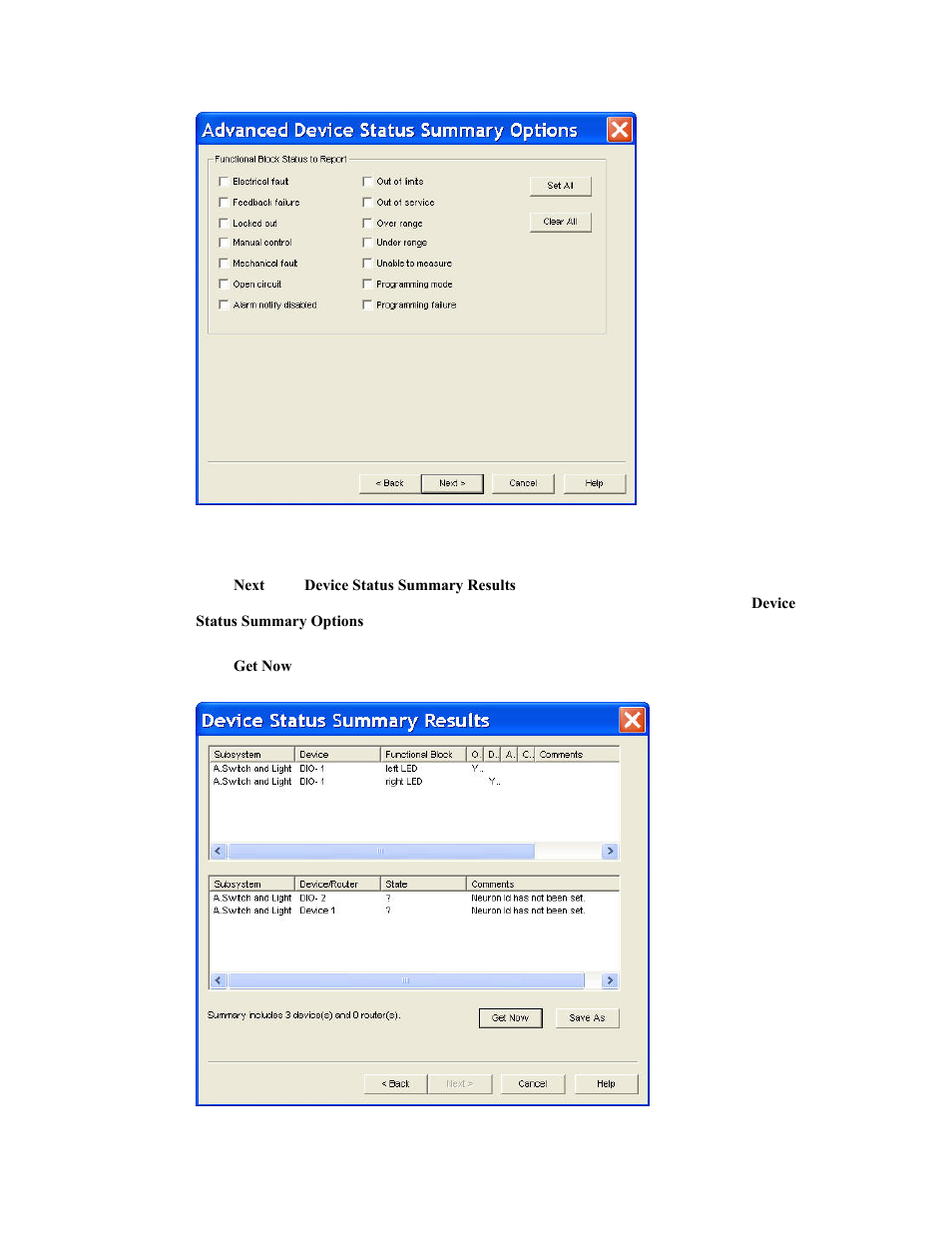Click the Get Now button

(x=510, y=1018)
